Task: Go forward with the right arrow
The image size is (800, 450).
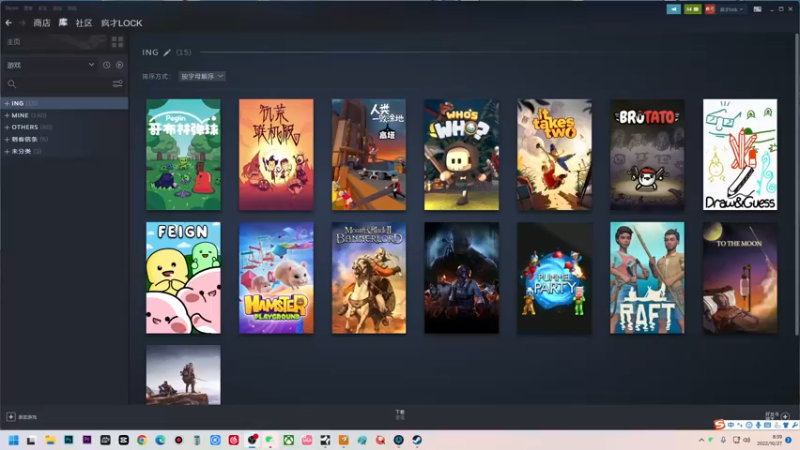Action: [22, 23]
